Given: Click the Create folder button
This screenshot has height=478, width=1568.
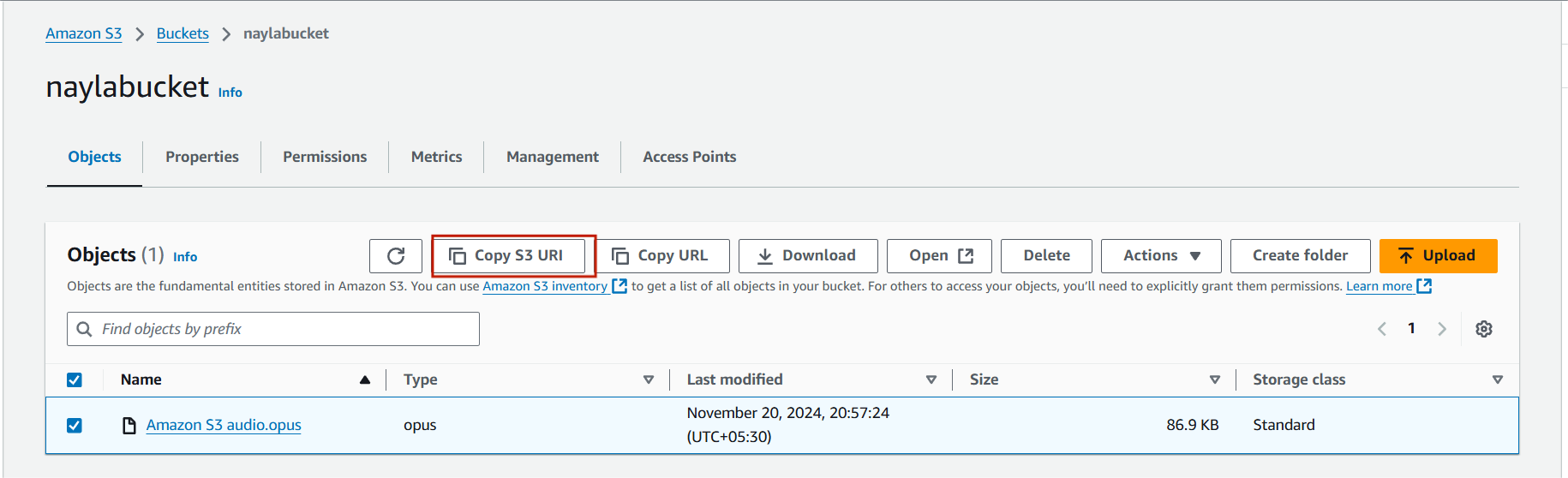Looking at the screenshot, I should tap(1300, 256).
